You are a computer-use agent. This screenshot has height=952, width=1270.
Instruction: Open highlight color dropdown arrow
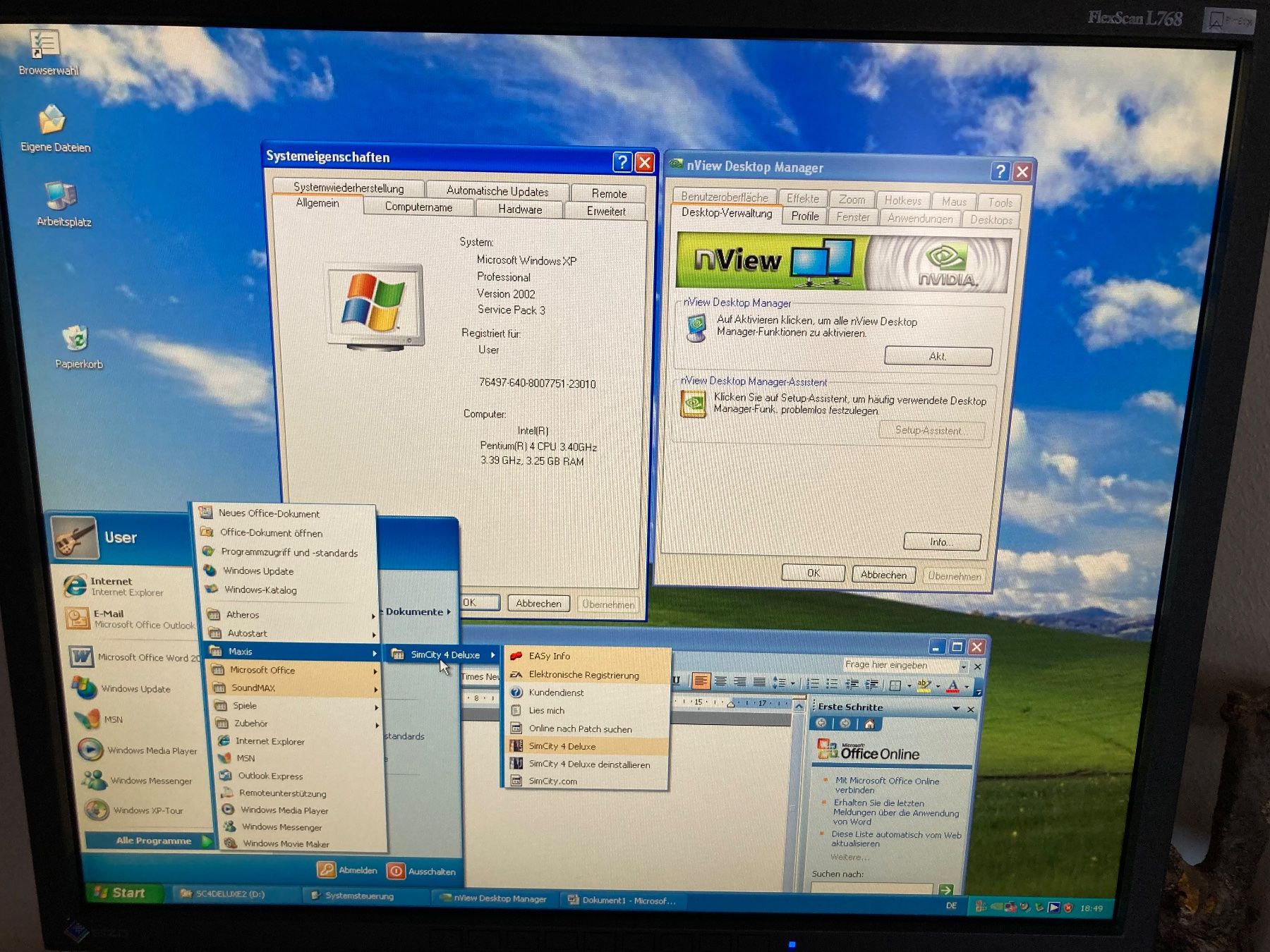pos(938,686)
